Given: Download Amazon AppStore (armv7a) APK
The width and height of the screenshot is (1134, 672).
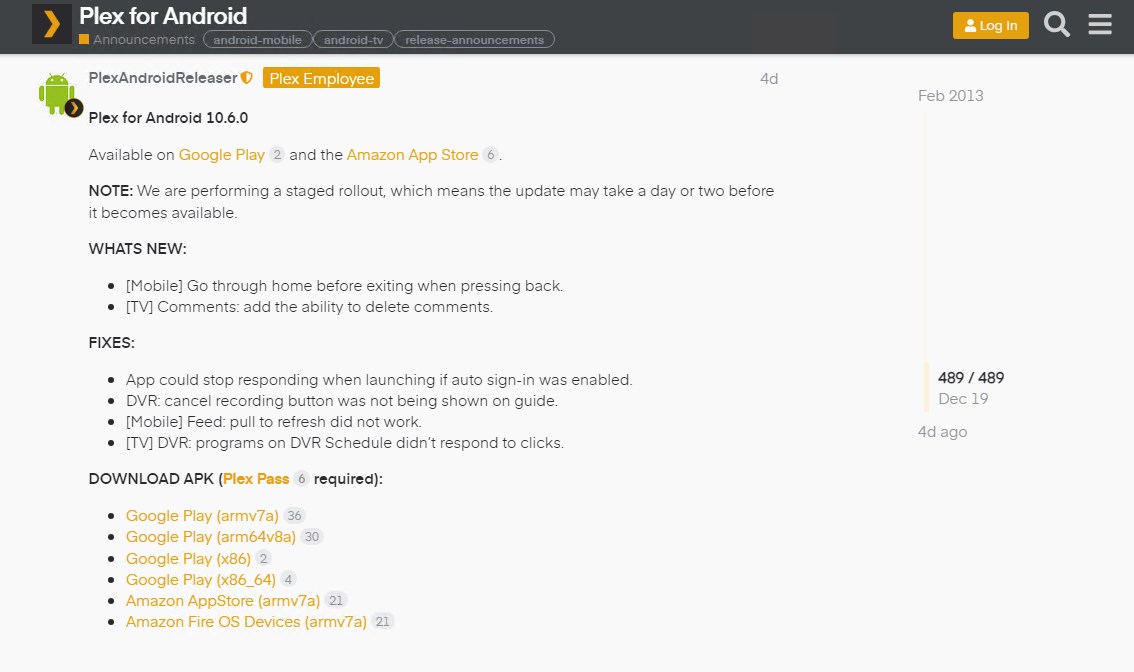Looking at the screenshot, I should (223, 600).
